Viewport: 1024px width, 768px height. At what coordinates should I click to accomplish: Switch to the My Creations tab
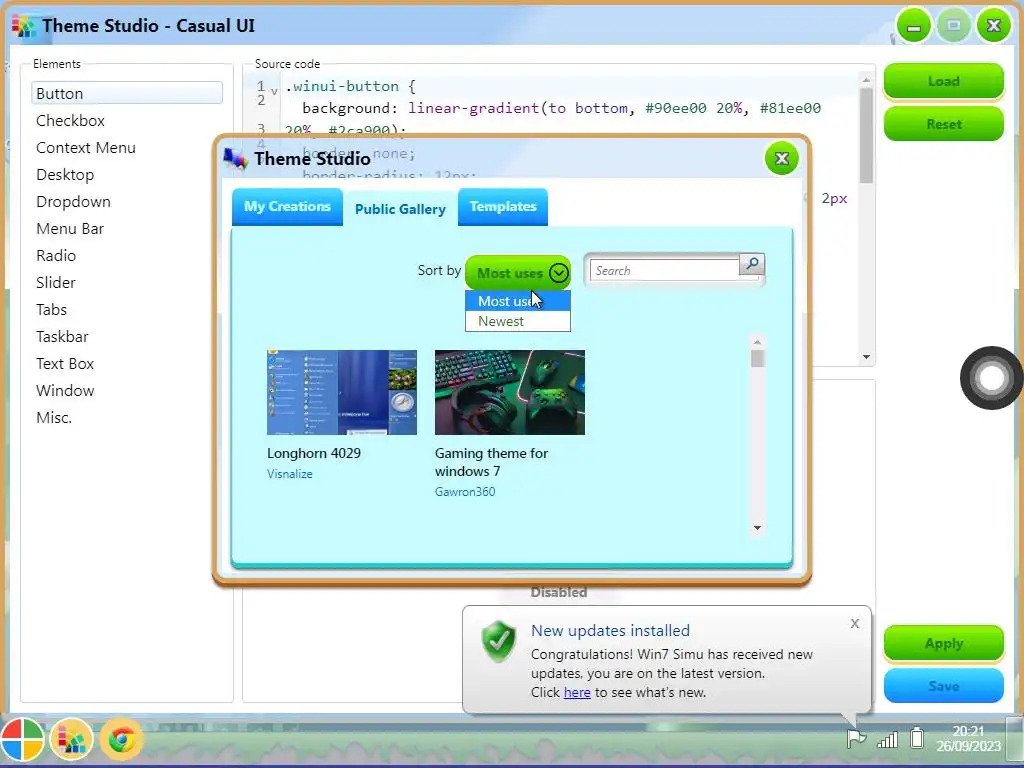coord(287,206)
